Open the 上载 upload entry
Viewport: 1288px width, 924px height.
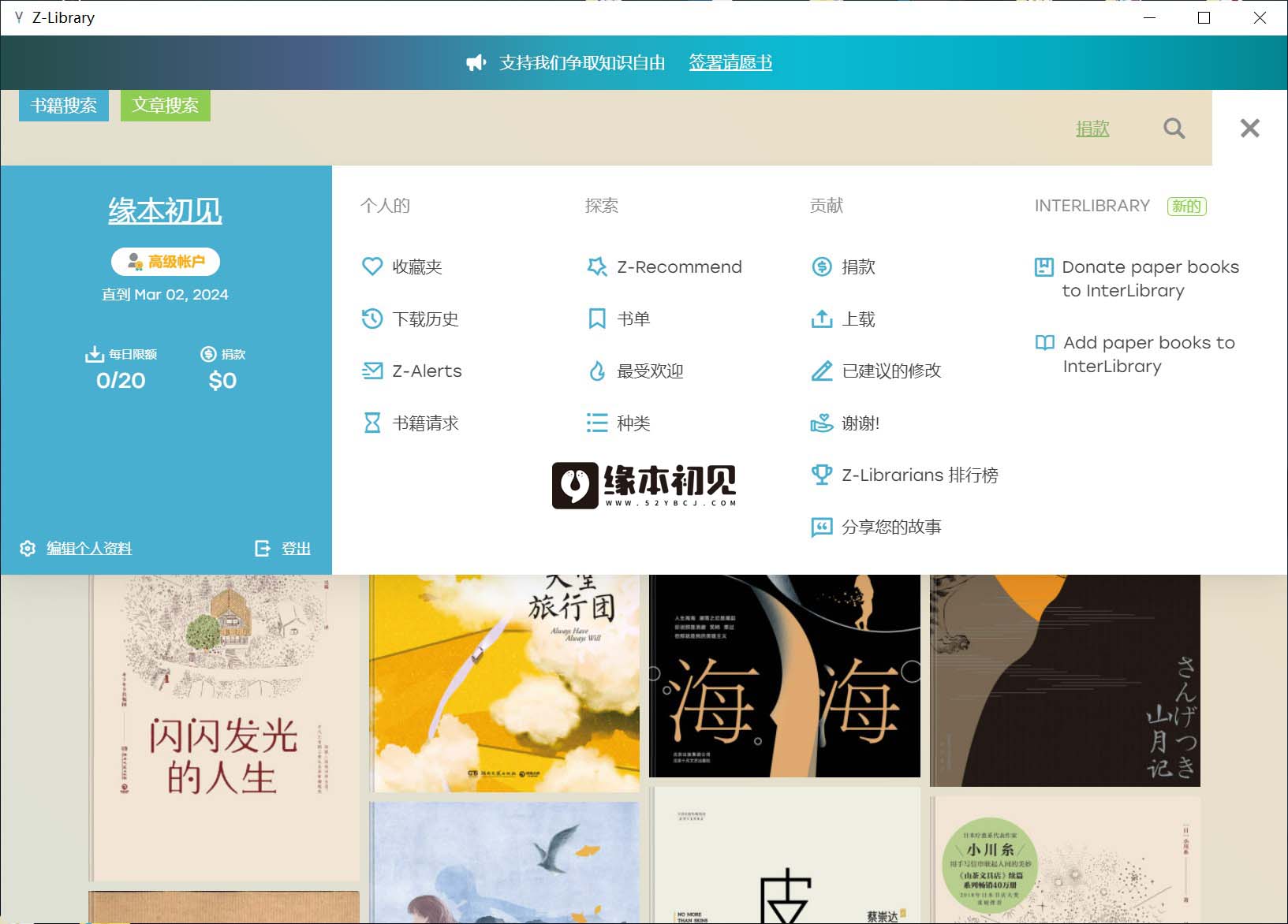[x=844, y=319]
